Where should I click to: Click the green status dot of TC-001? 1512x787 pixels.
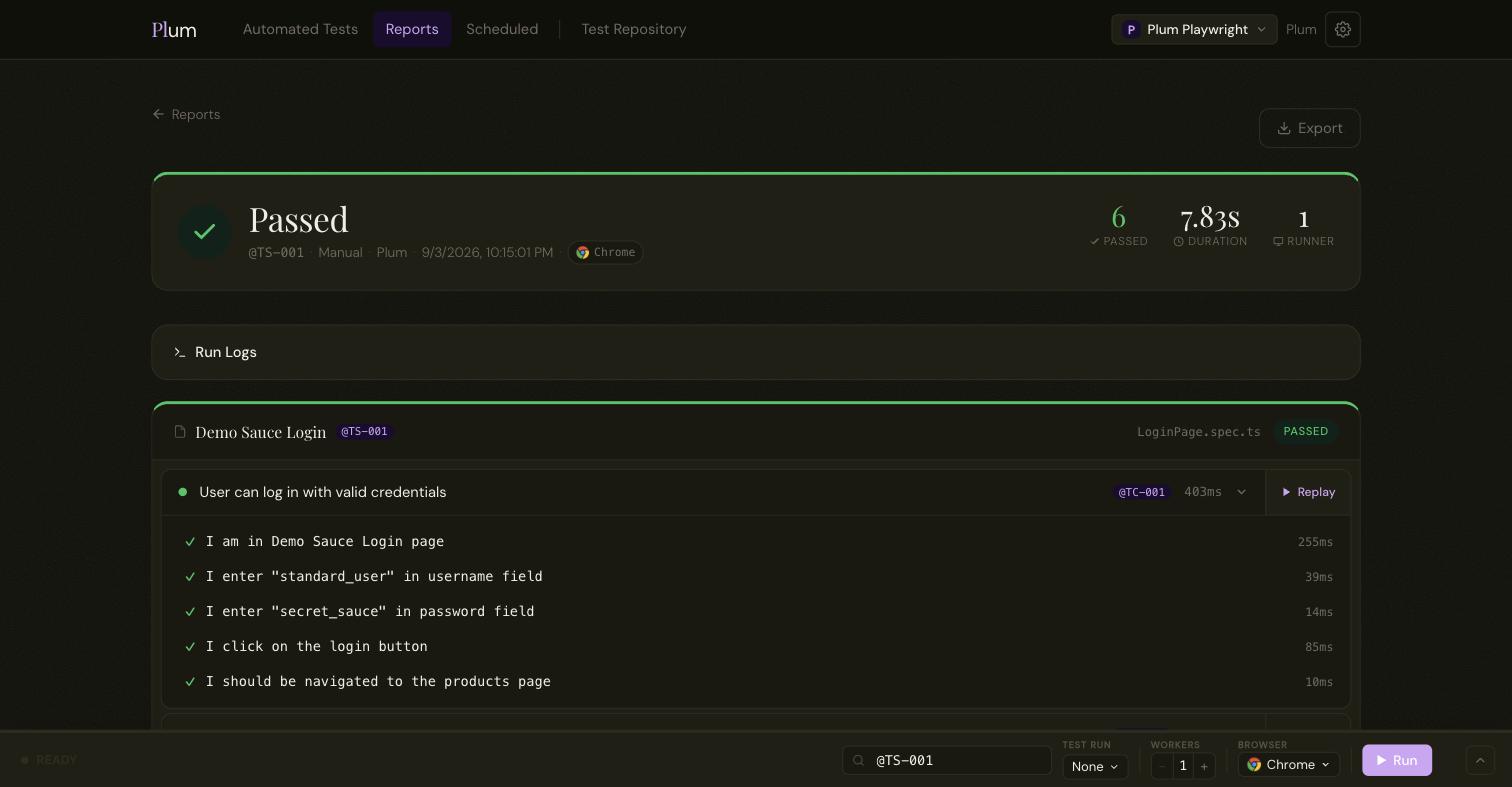click(x=183, y=492)
